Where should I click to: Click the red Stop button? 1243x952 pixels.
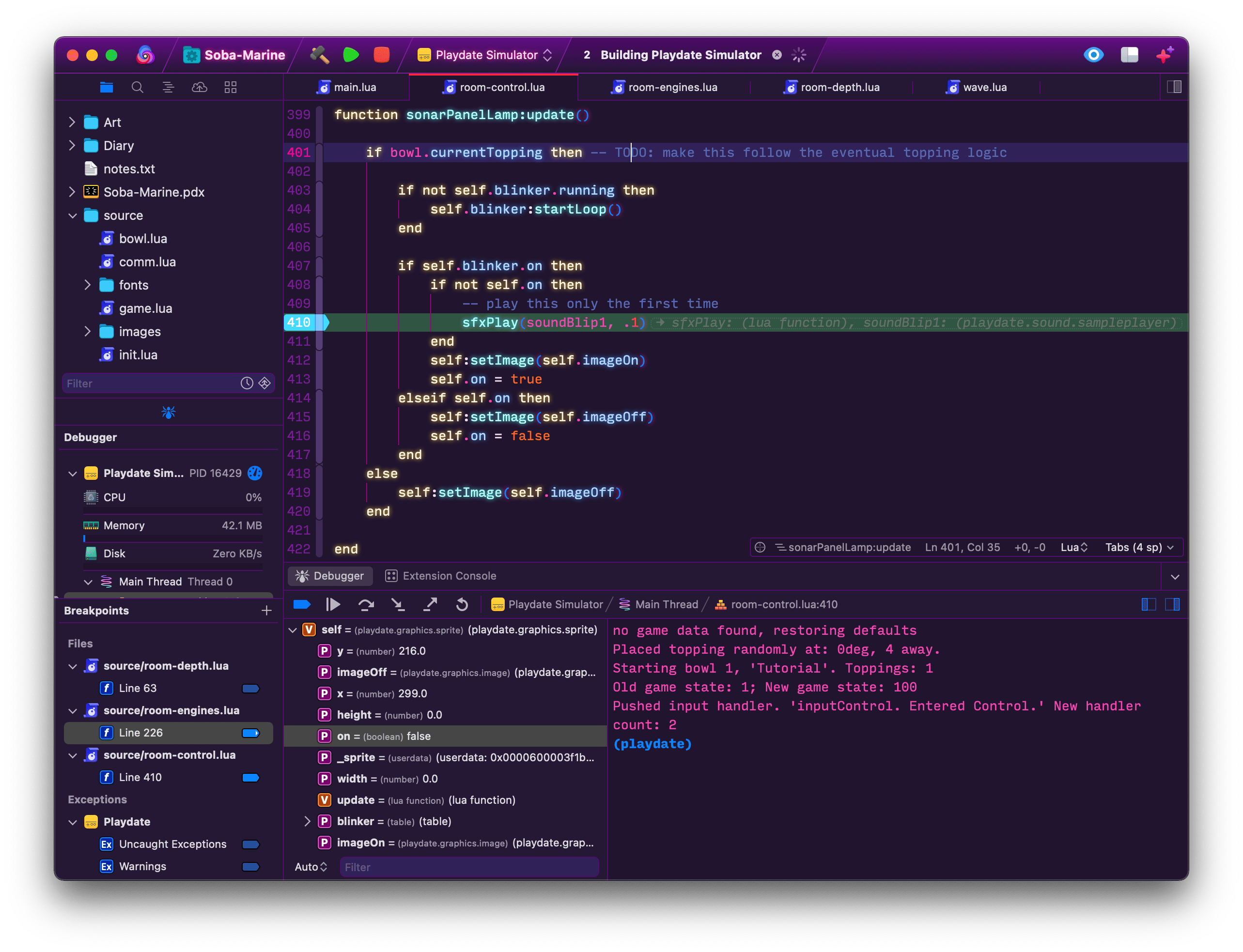pos(381,55)
